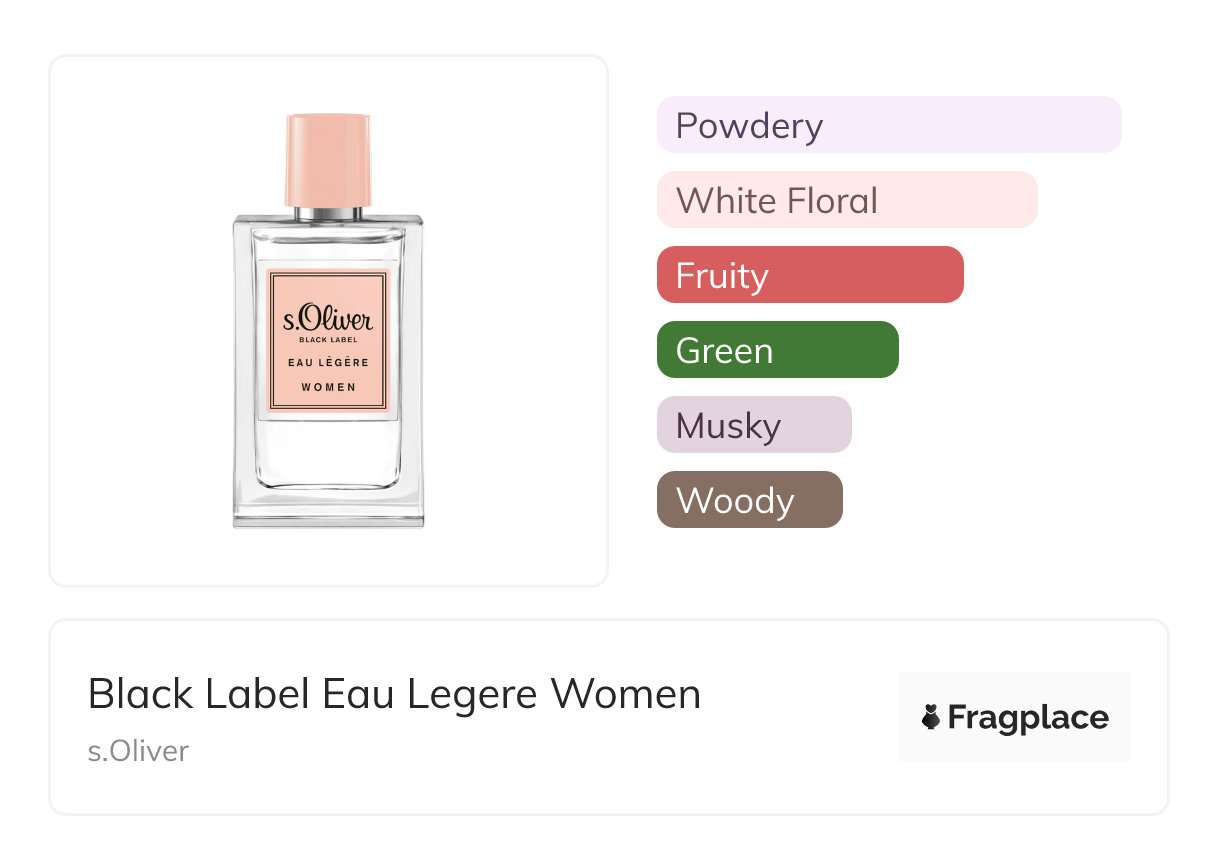Click the Green accord bar

[777, 350]
